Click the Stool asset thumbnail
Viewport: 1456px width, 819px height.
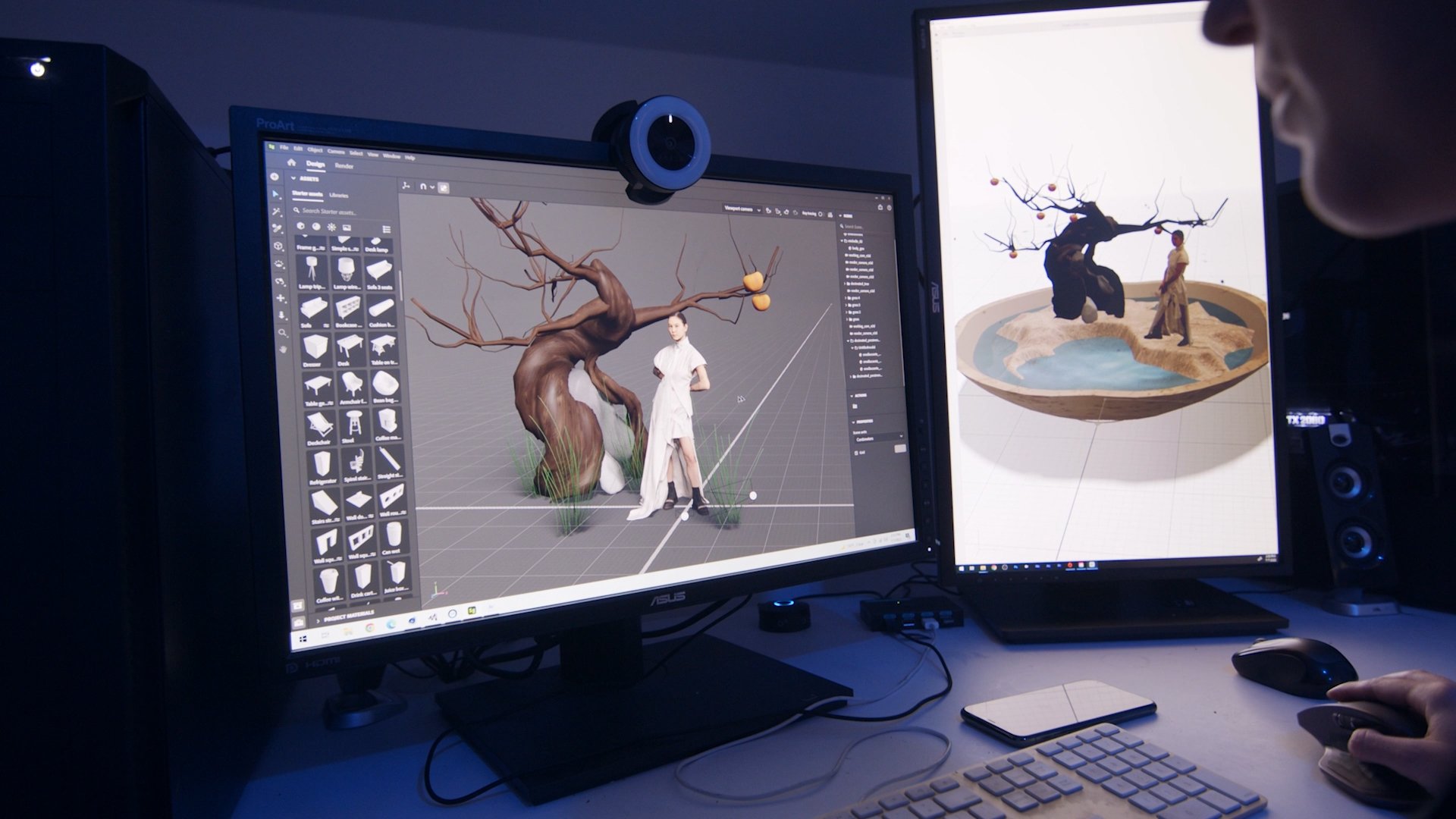[x=353, y=424]
